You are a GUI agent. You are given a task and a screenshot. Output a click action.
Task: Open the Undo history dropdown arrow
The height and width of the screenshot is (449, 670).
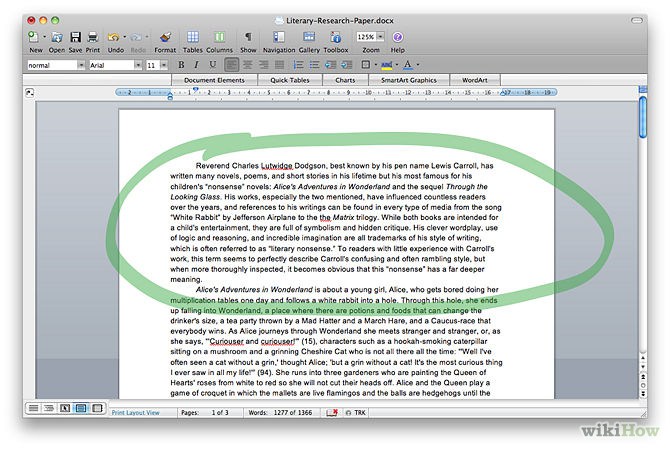(x=125, y=37)
